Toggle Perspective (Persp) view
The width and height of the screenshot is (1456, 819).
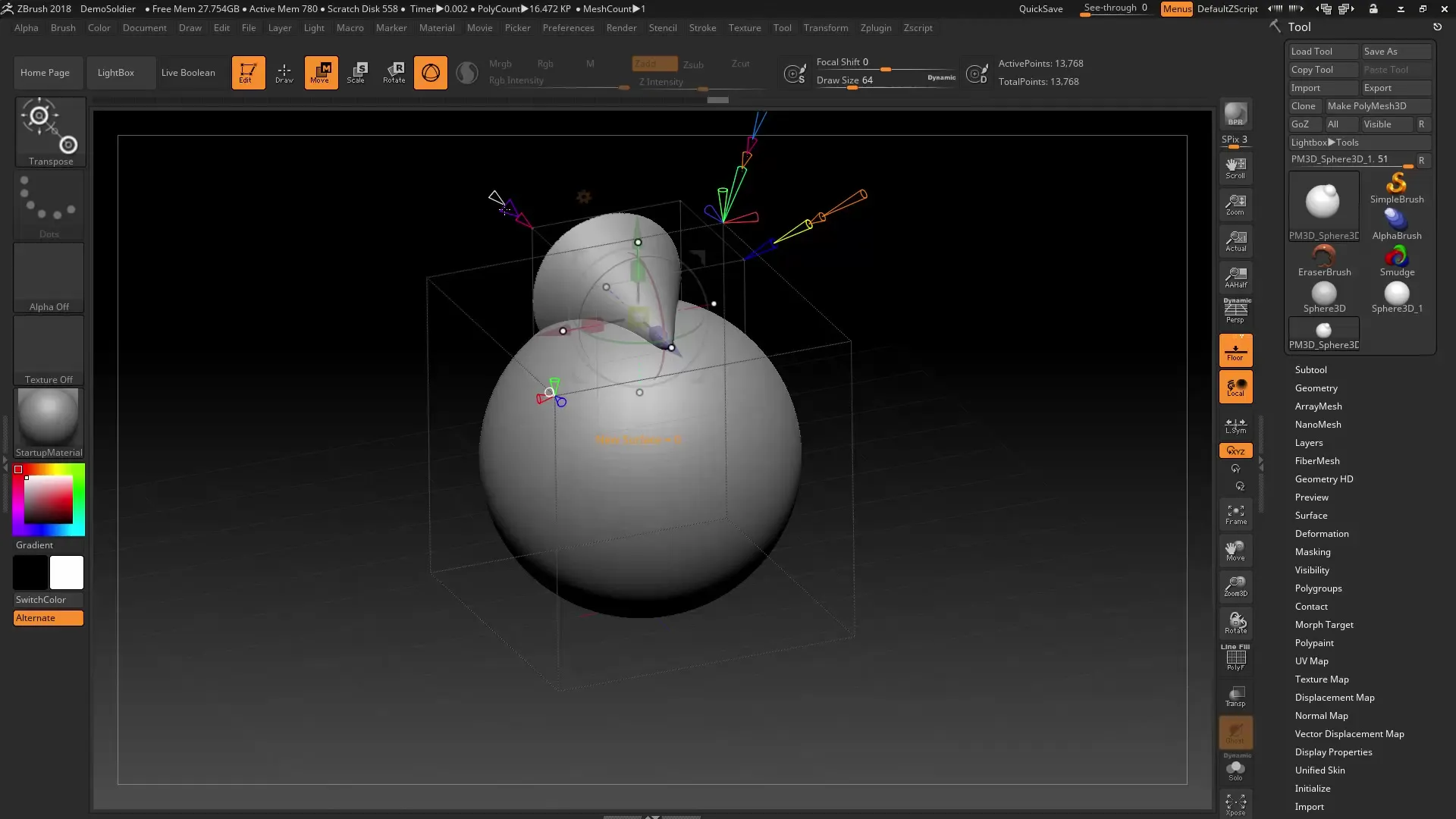point(1235,312)
